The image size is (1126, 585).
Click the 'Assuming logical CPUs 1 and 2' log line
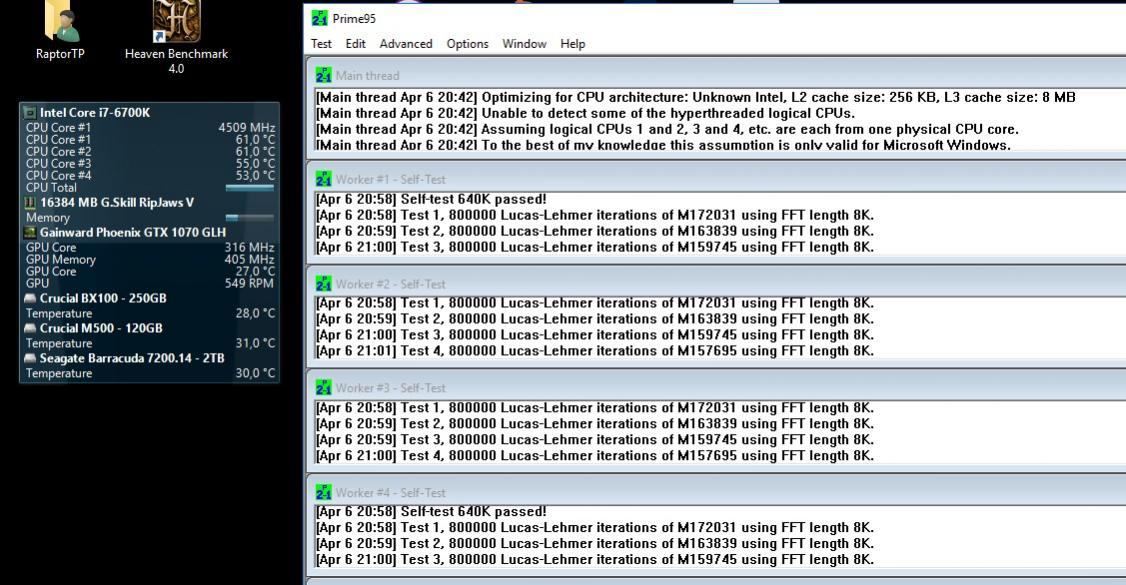pos(667,130)
